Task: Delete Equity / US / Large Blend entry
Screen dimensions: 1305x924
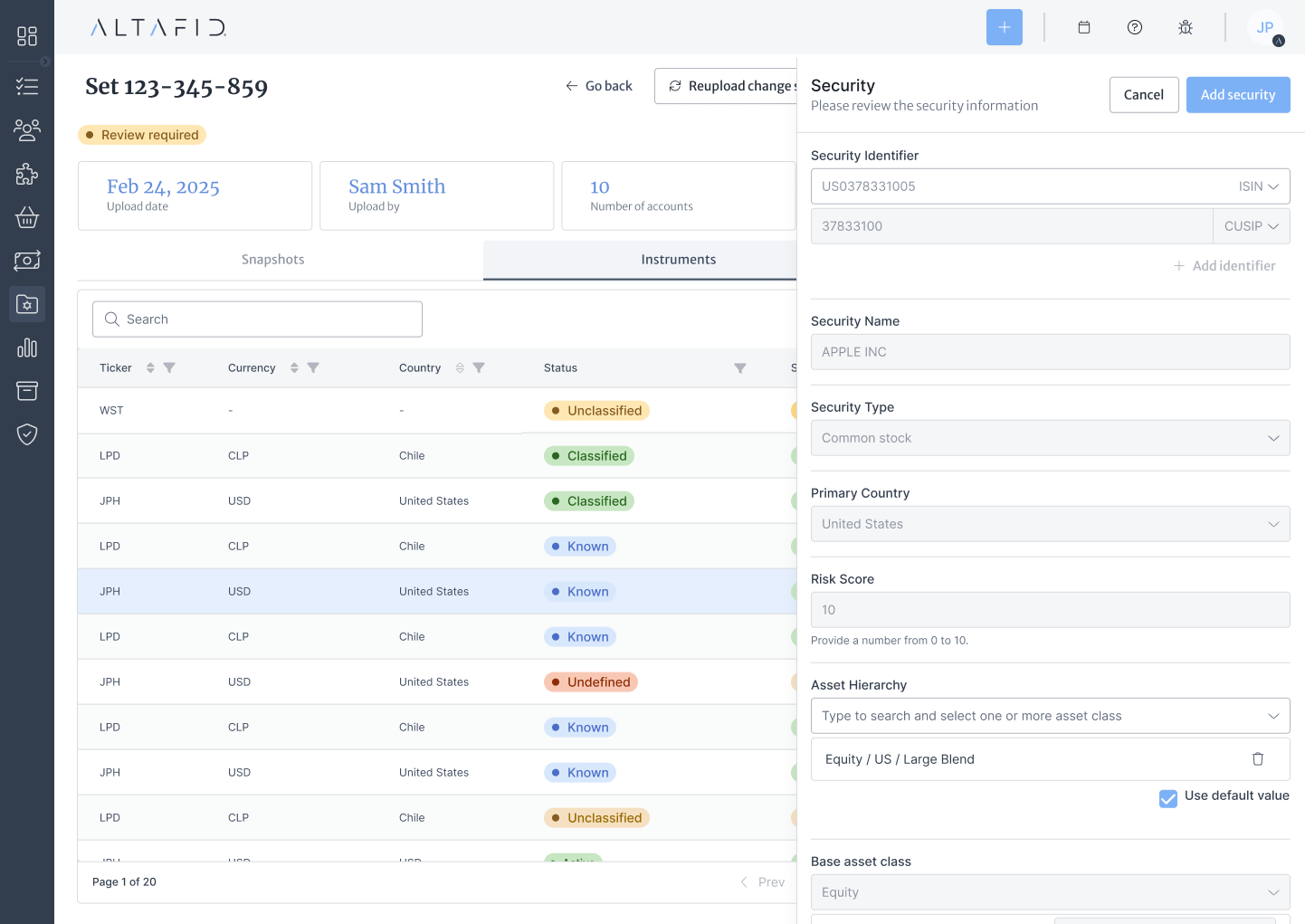Action: pos(1257,759)
